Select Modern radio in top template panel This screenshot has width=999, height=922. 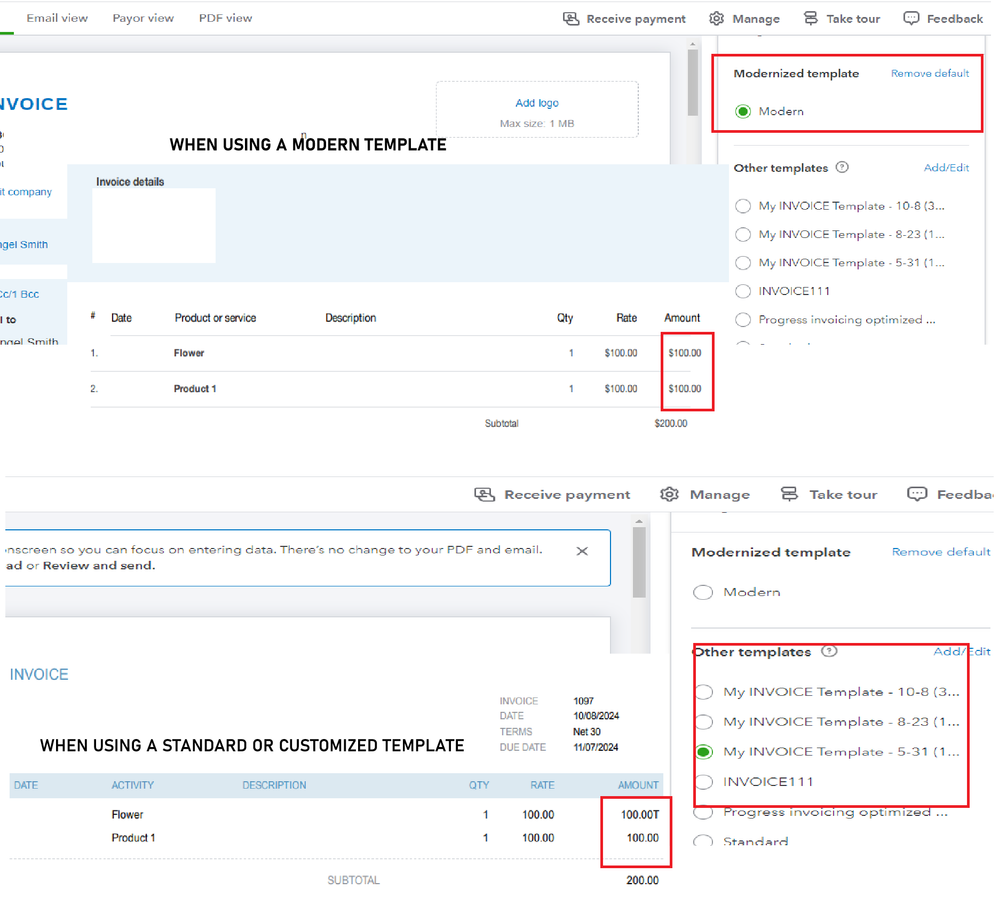(743, 112)
